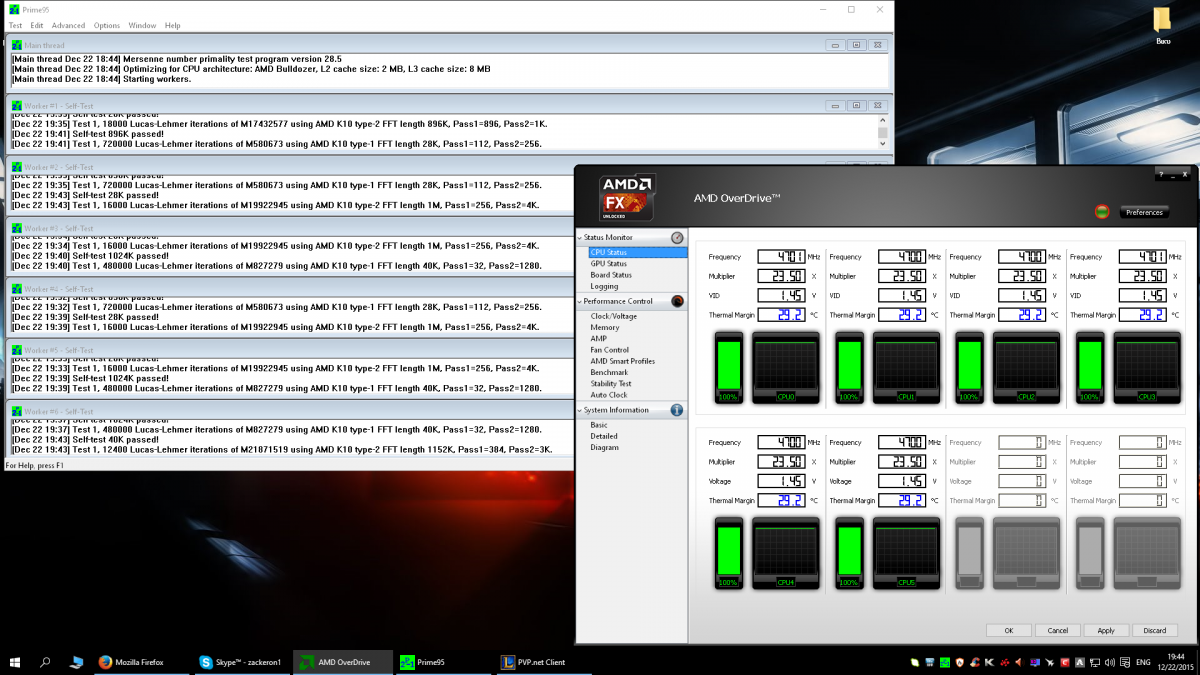Click the pinned icon next to taskbar search
Image resolution: width=1200 pixels, height=675 pixels.
(x=76, y=662)
